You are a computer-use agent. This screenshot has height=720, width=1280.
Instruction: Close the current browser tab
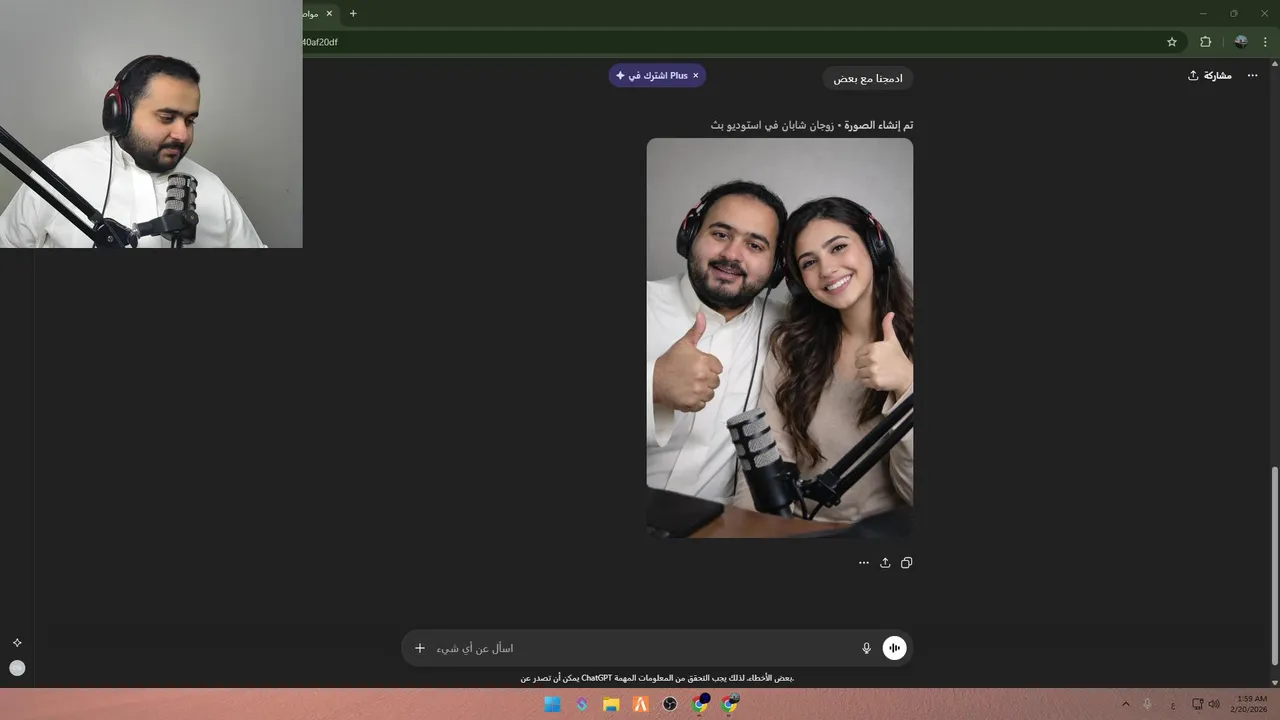pyautogui.click(x=329, y=14)
